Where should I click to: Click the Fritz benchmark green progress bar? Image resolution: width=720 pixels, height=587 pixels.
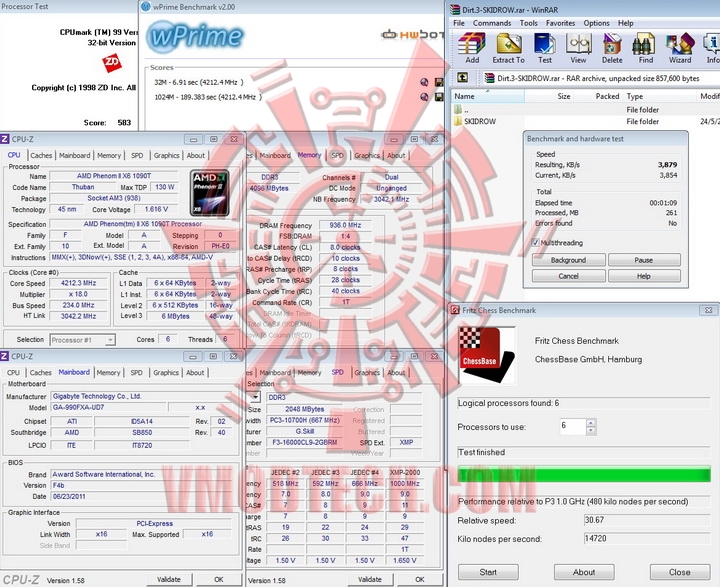coord(584,474)
